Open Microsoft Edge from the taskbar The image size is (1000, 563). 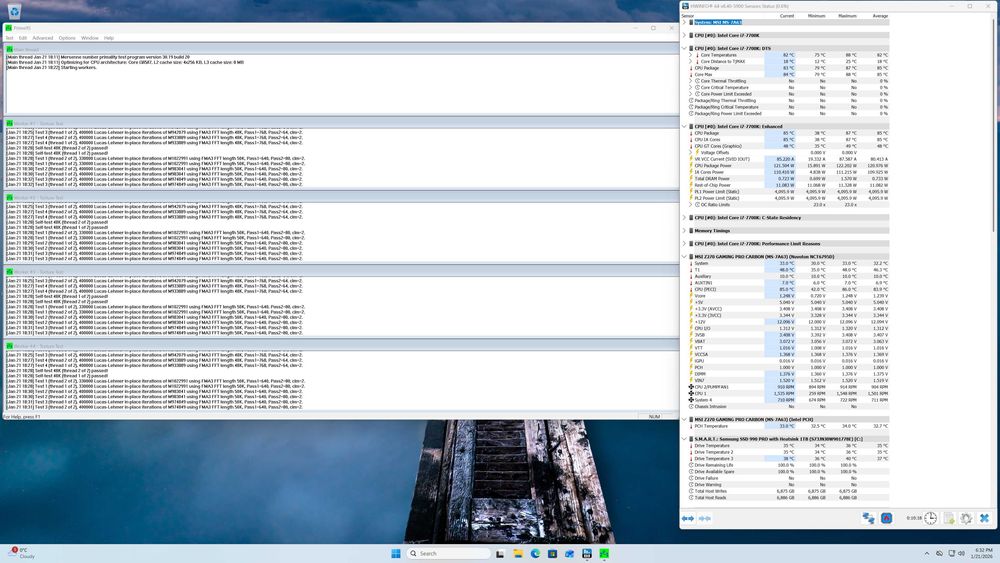tap(535, 553)
